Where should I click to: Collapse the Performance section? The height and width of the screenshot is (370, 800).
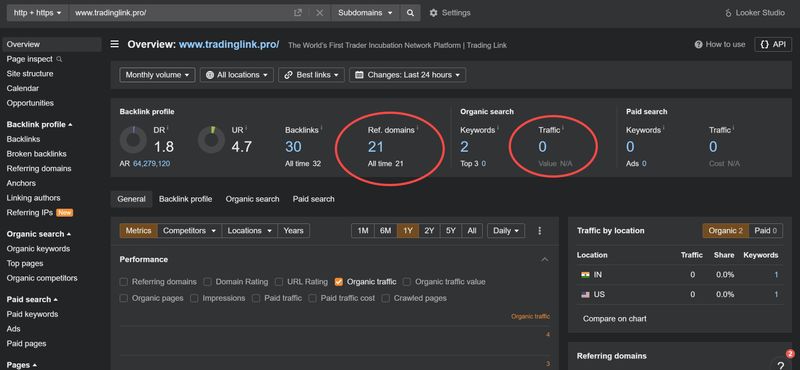(544, 260)
